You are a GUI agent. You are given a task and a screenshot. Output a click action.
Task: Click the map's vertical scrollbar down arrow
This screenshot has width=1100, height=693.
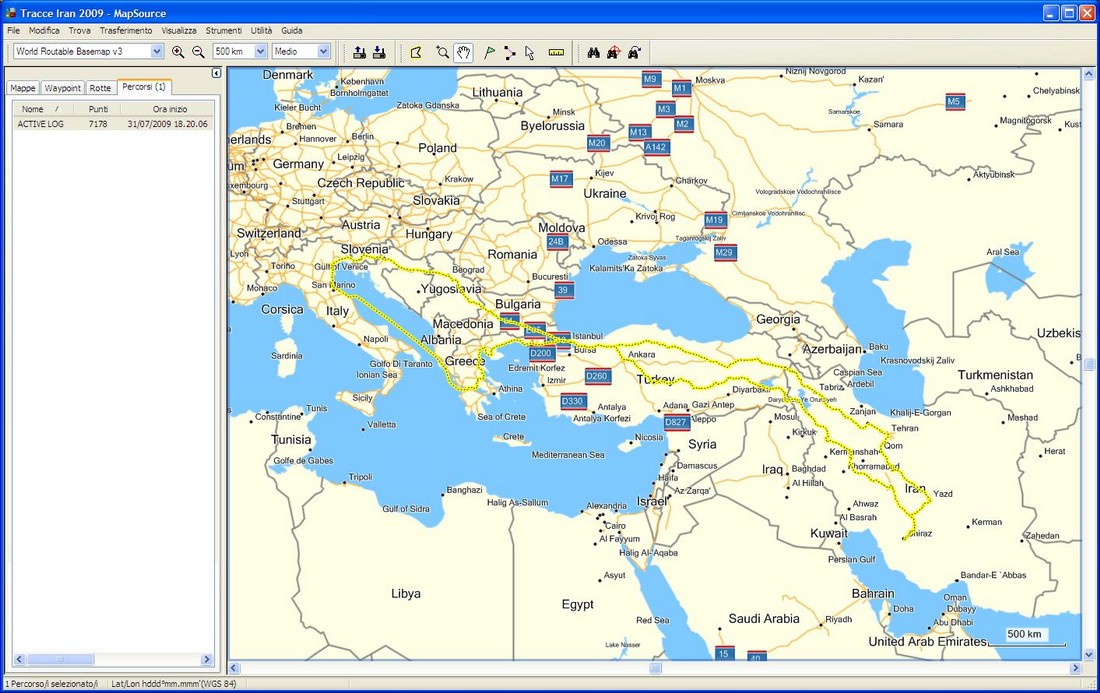pyautogui.click(x=1088, y=655)
